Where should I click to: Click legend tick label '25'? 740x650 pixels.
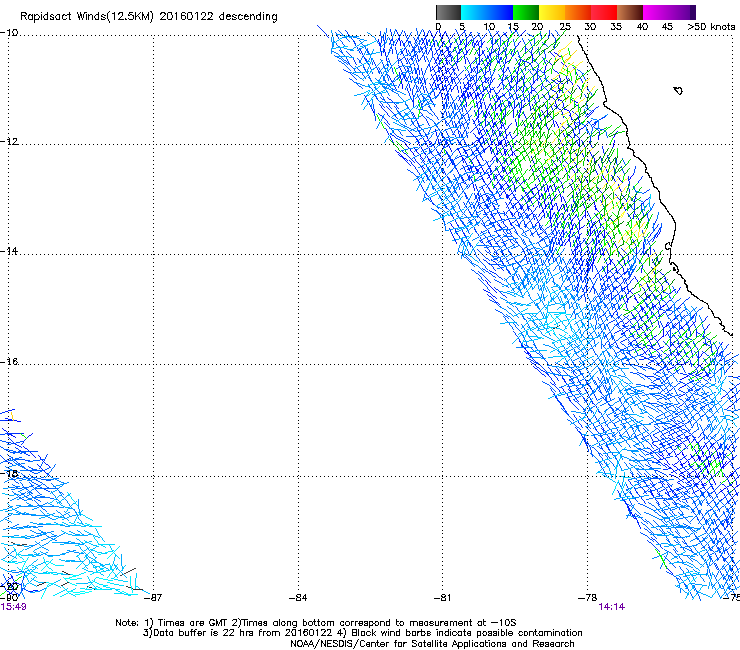(x=565, y=27)
